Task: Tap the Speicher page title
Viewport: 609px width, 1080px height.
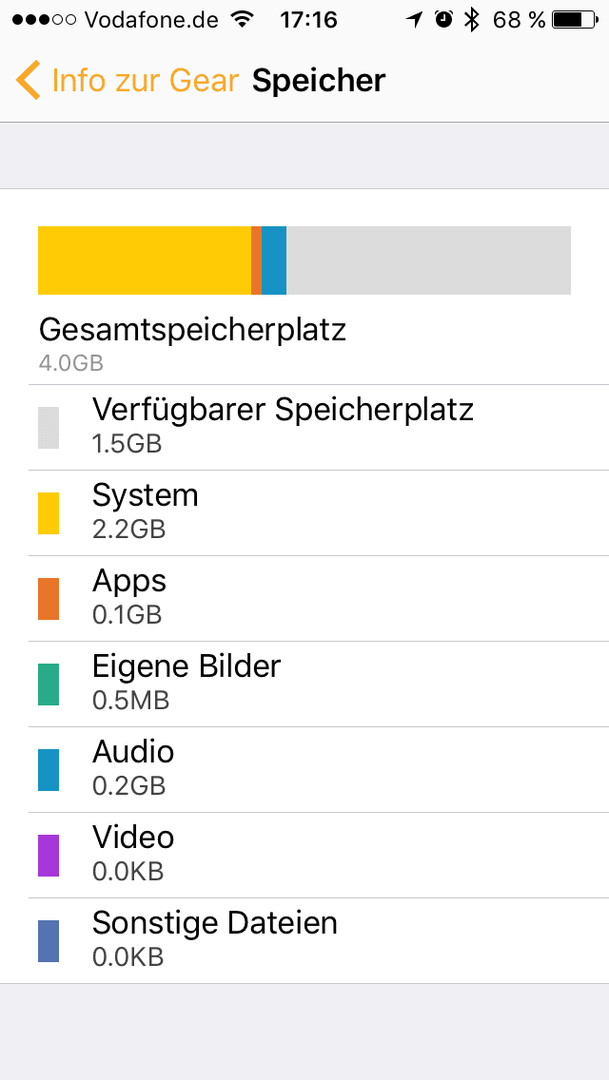Action: pyautogui.click(x=318, y=81)
